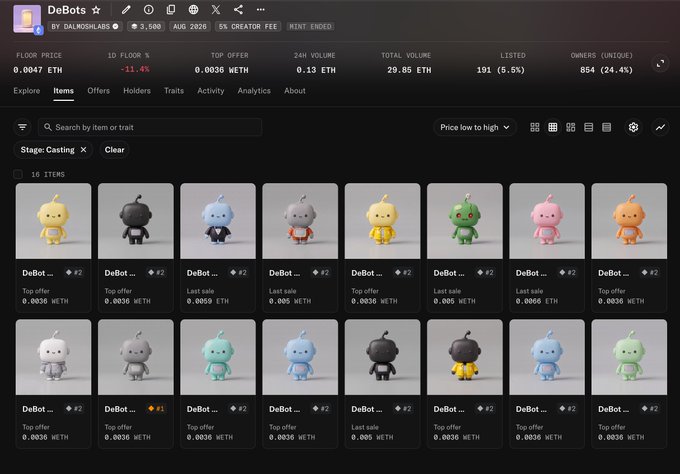Open the About tab
Image resolution: width=680 pixels, height=474 pixels.
295,91
